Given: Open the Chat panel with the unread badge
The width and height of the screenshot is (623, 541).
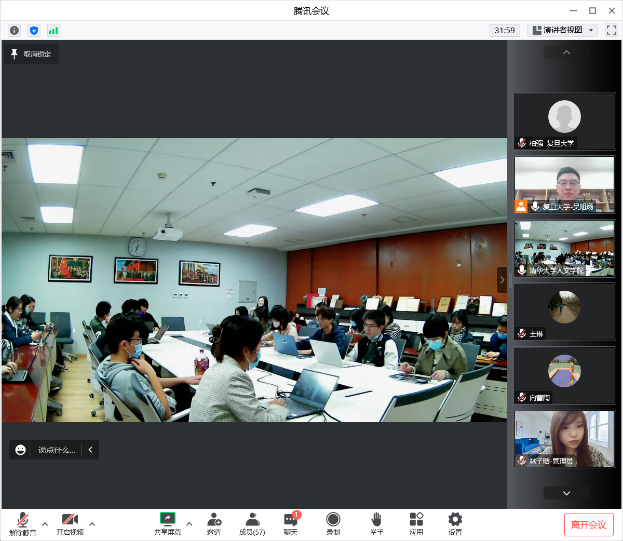Looking at the screenshot, I should click(291, 523).
